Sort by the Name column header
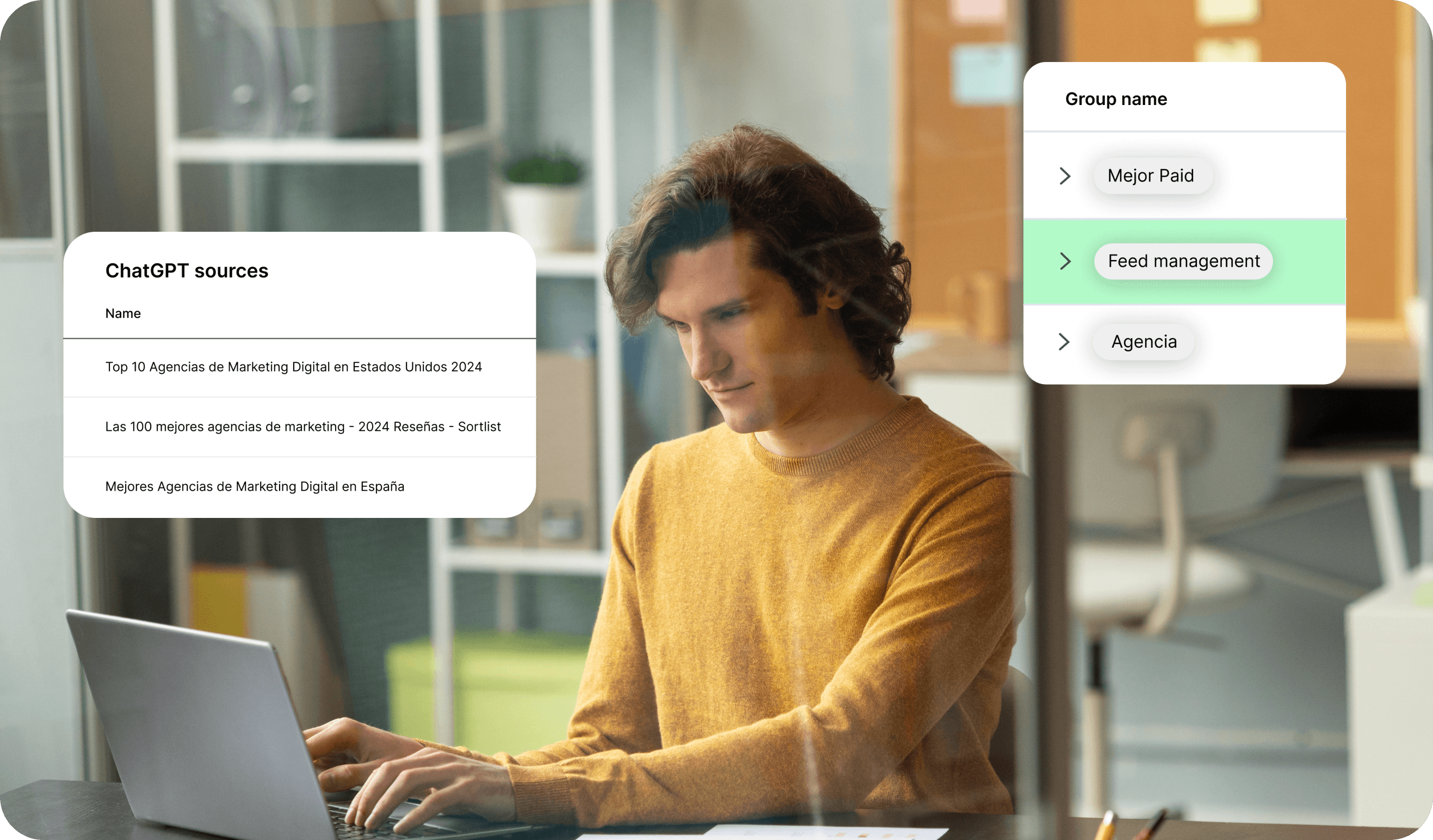Image resolution: width=1433 pixels, height=840 pixels. click(x=123, y=313)
